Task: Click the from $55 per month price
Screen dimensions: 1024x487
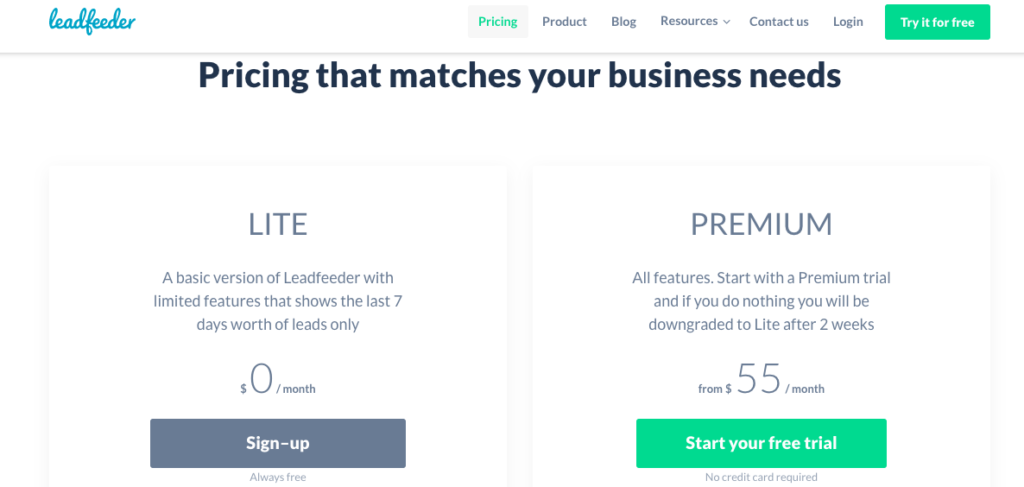Action: [x=761, y=379]
